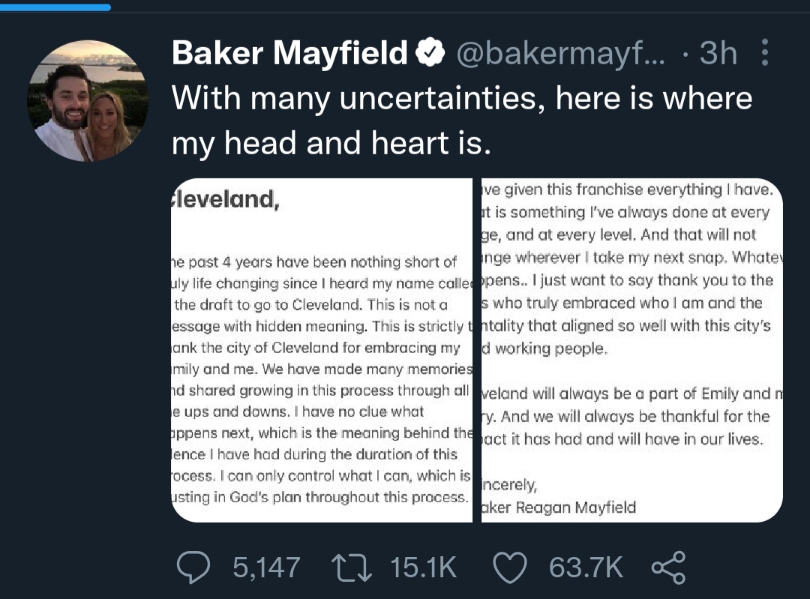Click the "Sincerely," closing in the letter

pos(510,486)
